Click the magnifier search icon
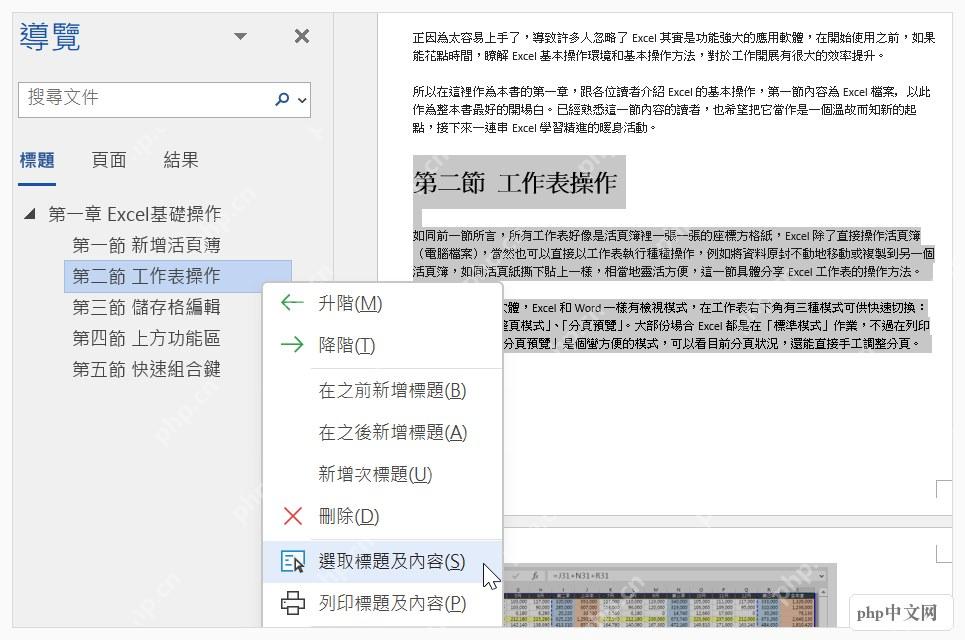Viewport: 965px width, 640px height. coord(282,99)
